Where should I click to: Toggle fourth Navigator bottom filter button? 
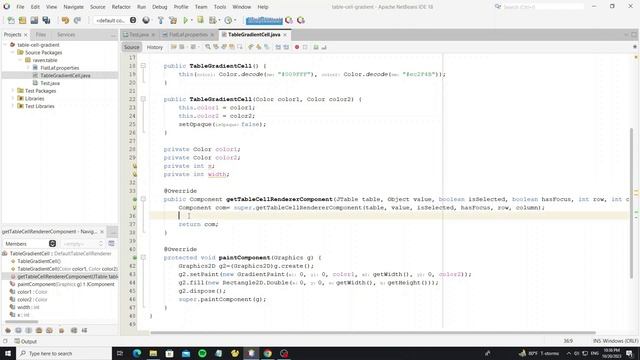tap(39, 330)
